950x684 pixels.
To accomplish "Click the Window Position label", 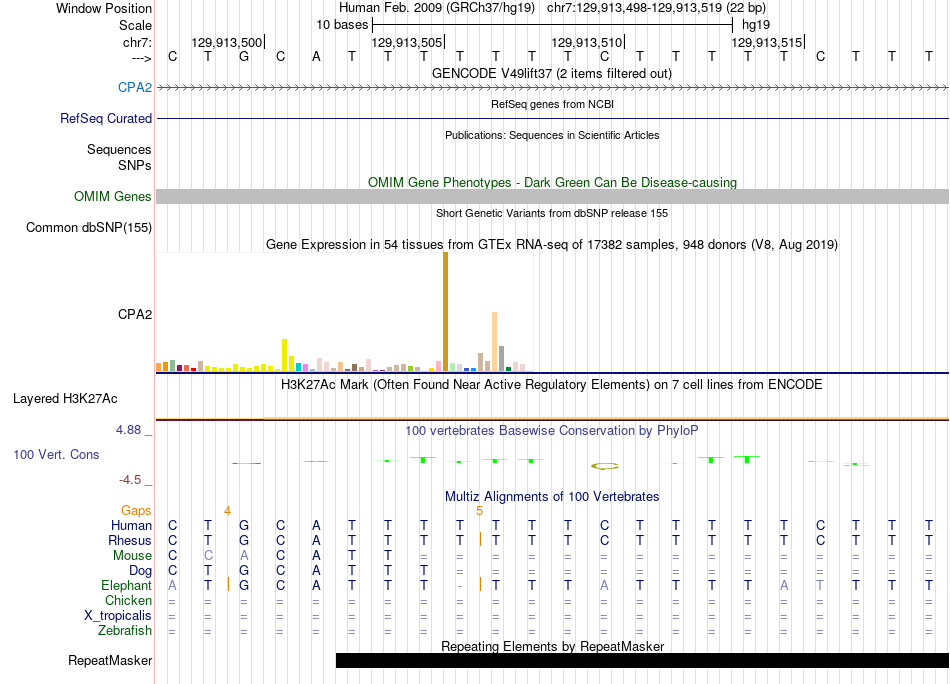I will click(x=104, y=8).
